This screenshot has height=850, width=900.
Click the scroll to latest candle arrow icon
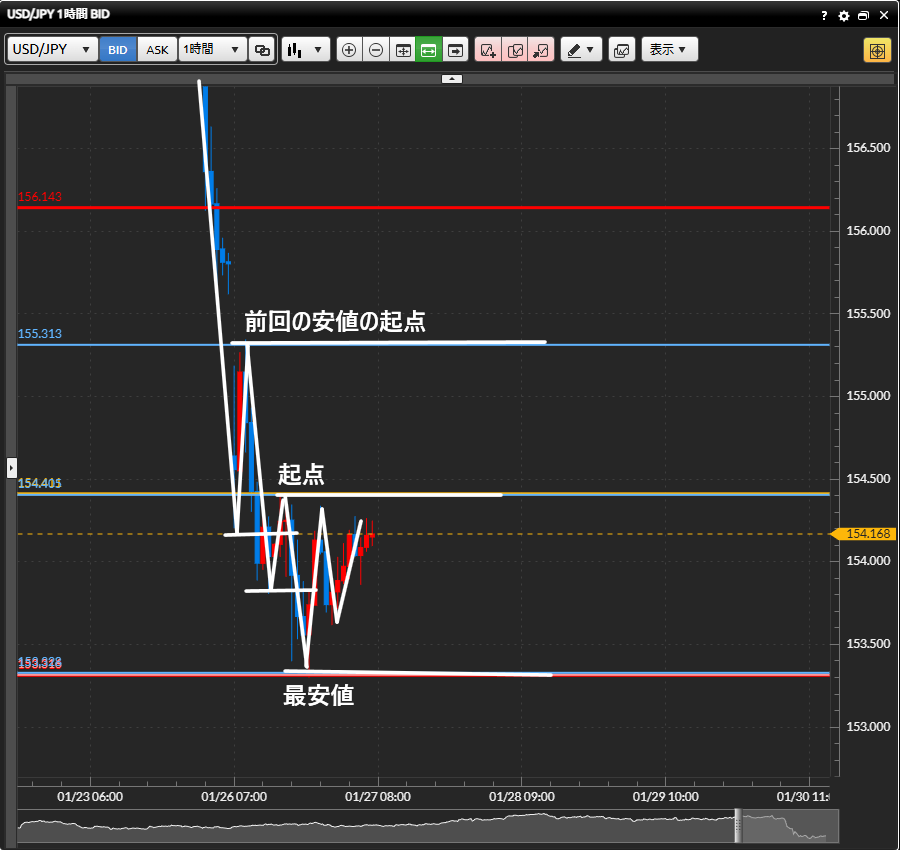(x=456, y=50)
